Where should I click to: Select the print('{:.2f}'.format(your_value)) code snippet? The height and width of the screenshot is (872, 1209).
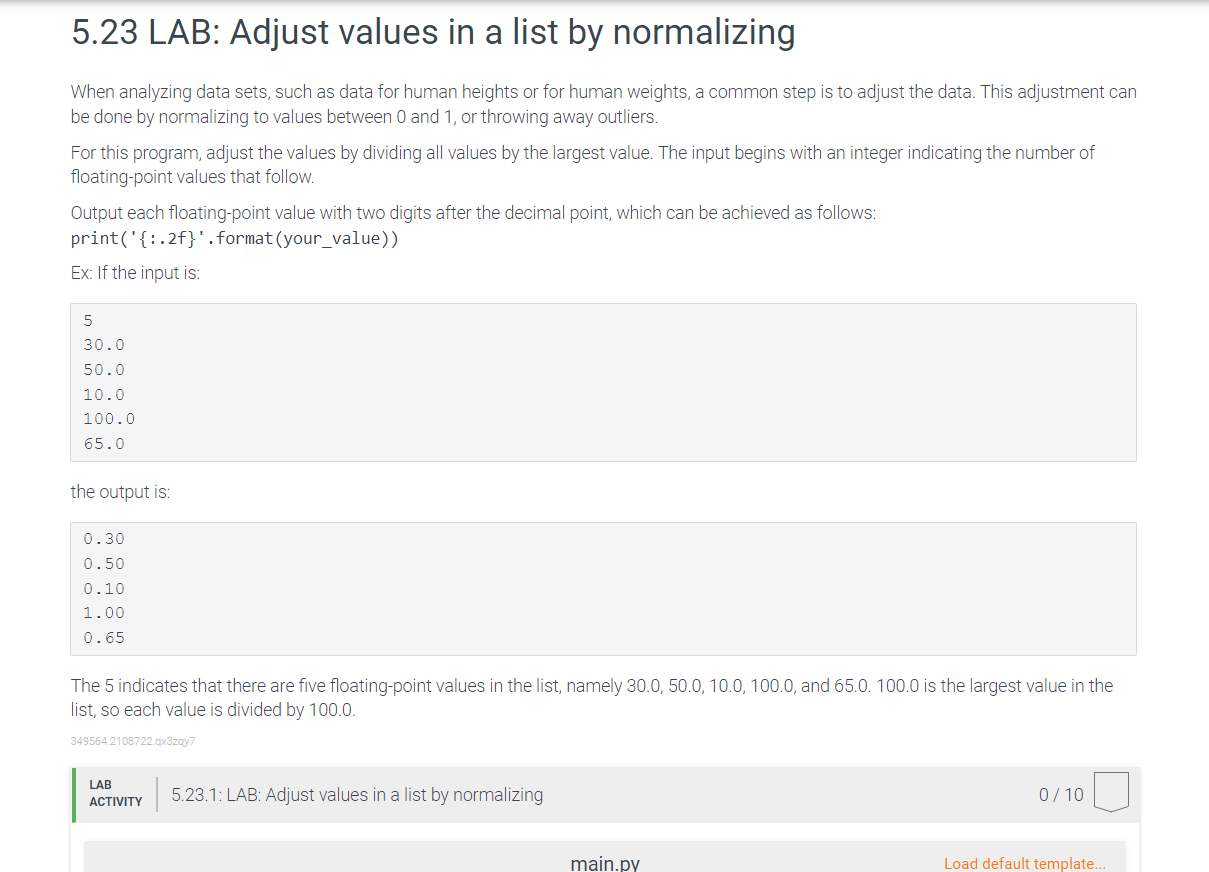(x=235, y=238)
